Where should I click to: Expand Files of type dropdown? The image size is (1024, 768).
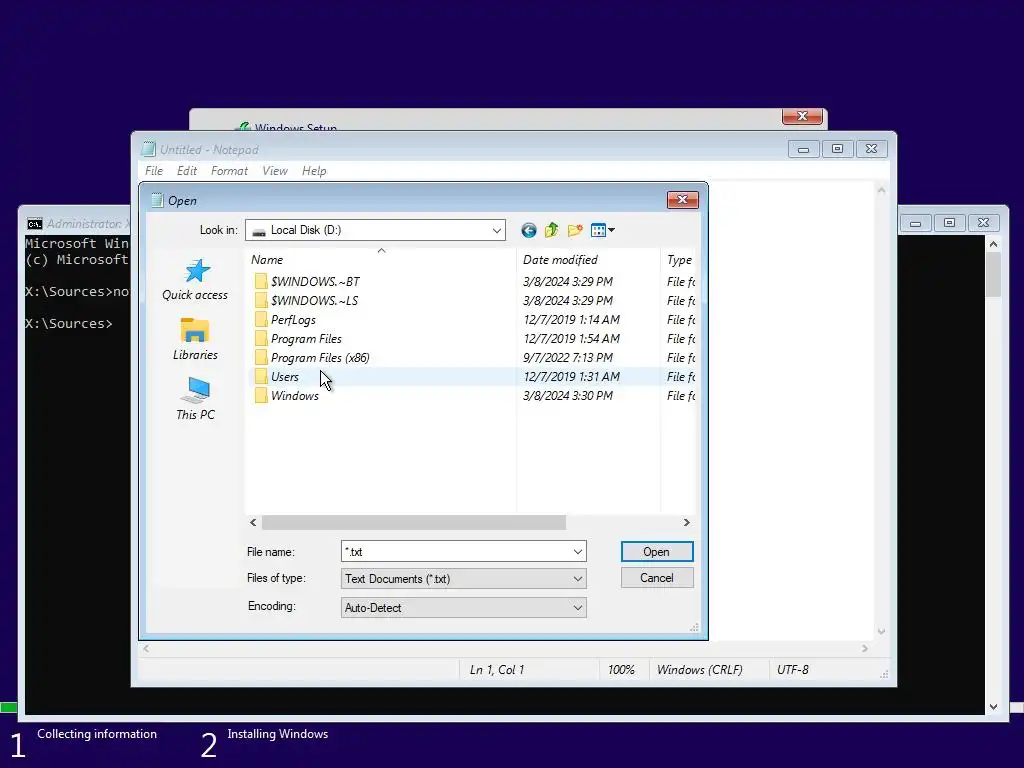tap(578, 579)
